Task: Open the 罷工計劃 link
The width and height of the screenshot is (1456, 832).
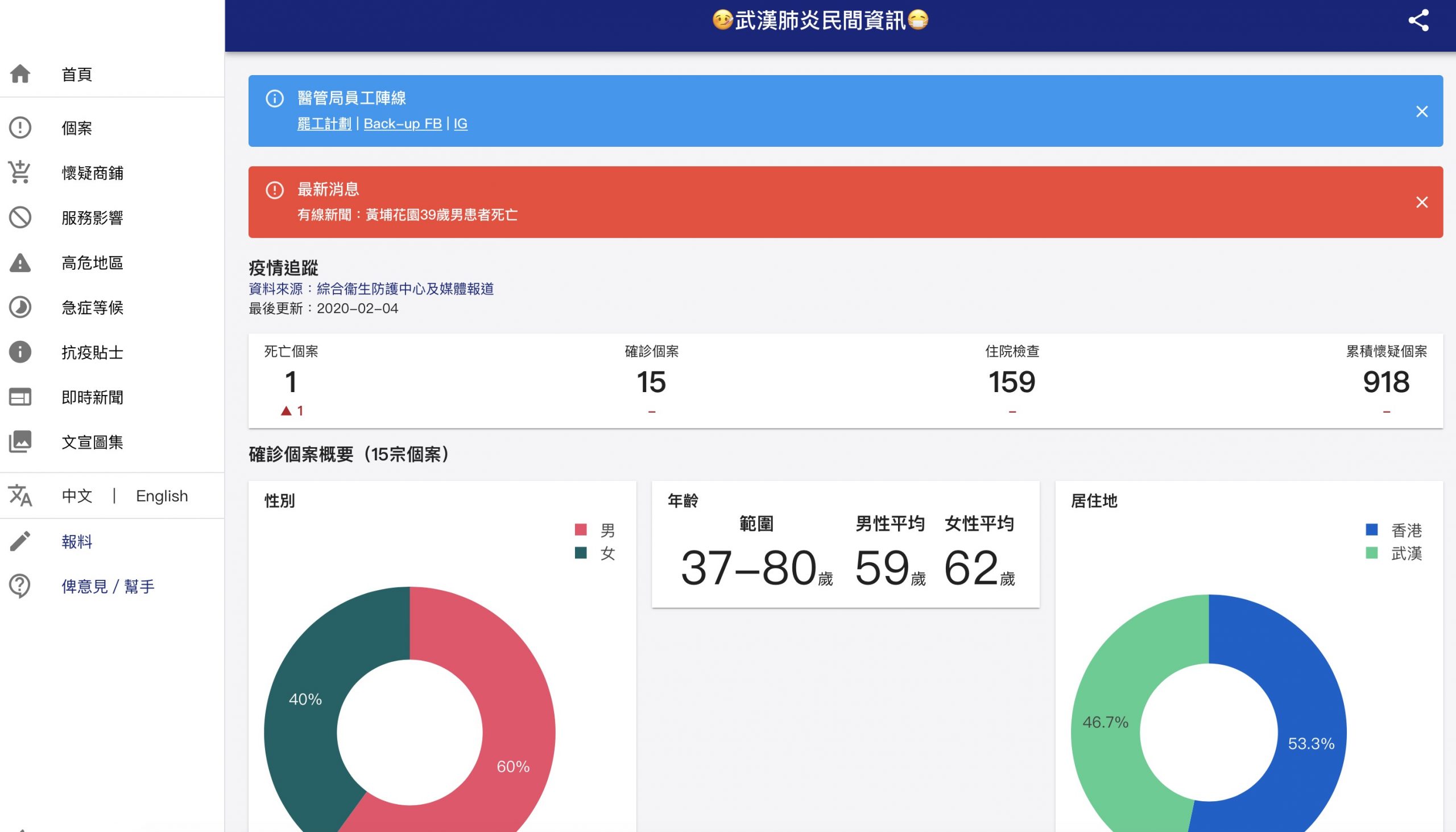Action: [324, 123]
